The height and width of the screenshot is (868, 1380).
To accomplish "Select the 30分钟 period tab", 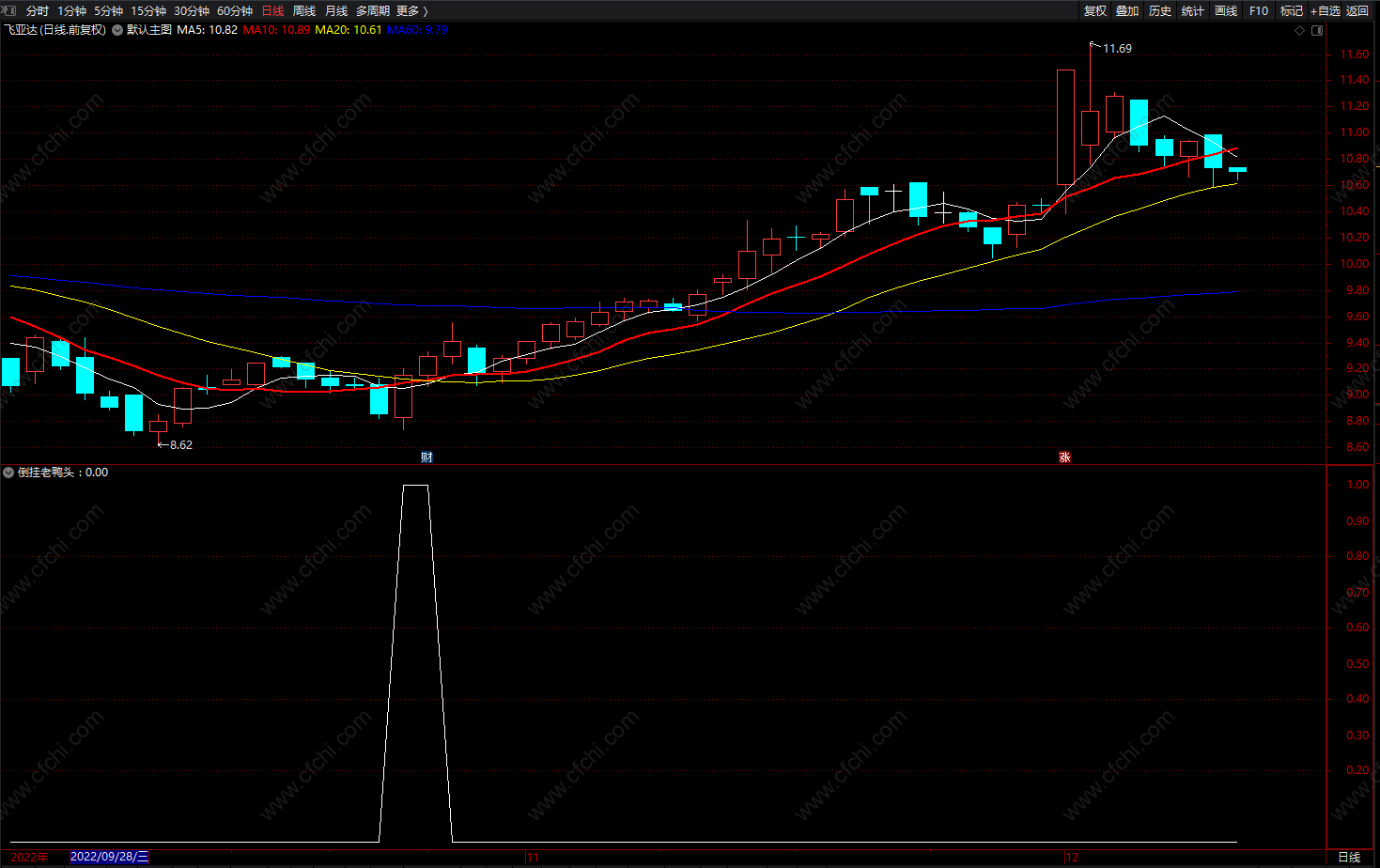I will (192, 11).
